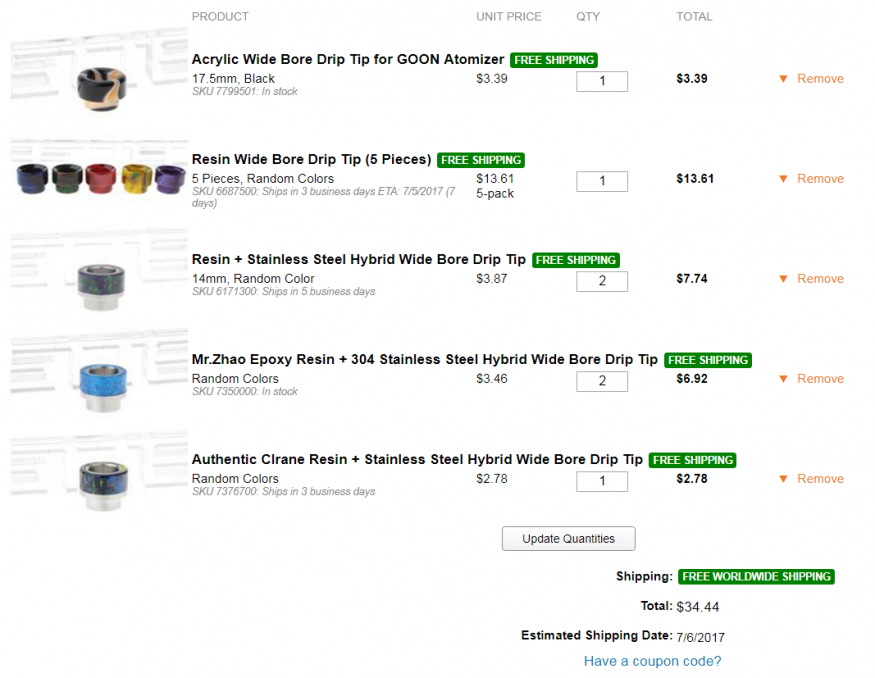The height and width of the screenshot is (678, 875).
Task: Click the orange triangle on the 5 Pieces row
Action: point(784,179)
